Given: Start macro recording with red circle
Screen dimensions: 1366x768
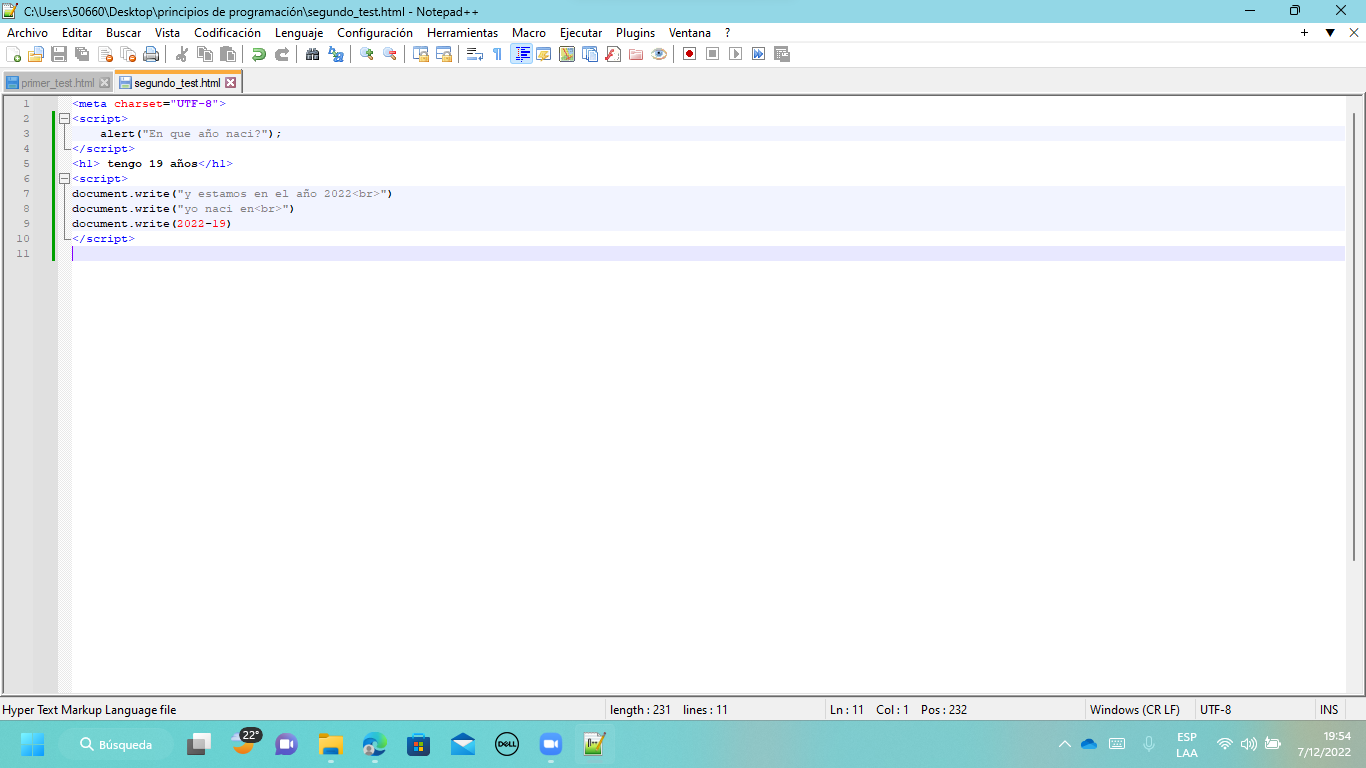Looking at the screenshot, I should pyautogui.click(x=690, y=54).
